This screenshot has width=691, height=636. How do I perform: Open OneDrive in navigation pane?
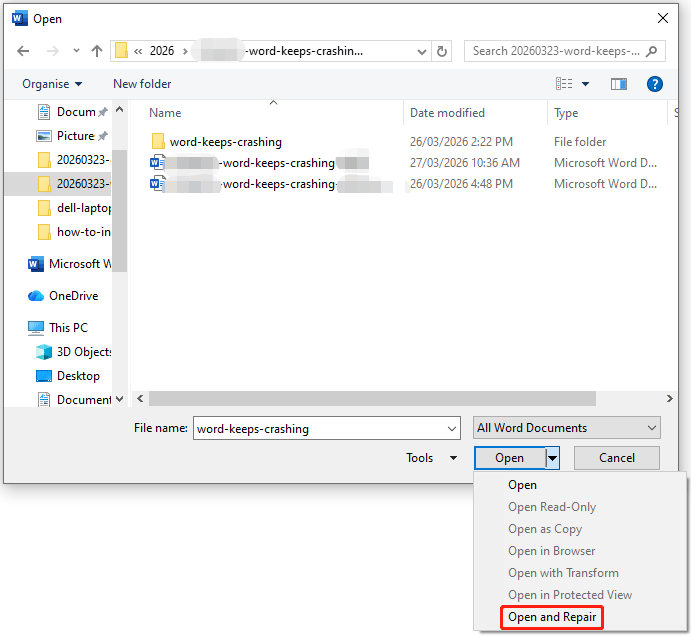[63, 296]
